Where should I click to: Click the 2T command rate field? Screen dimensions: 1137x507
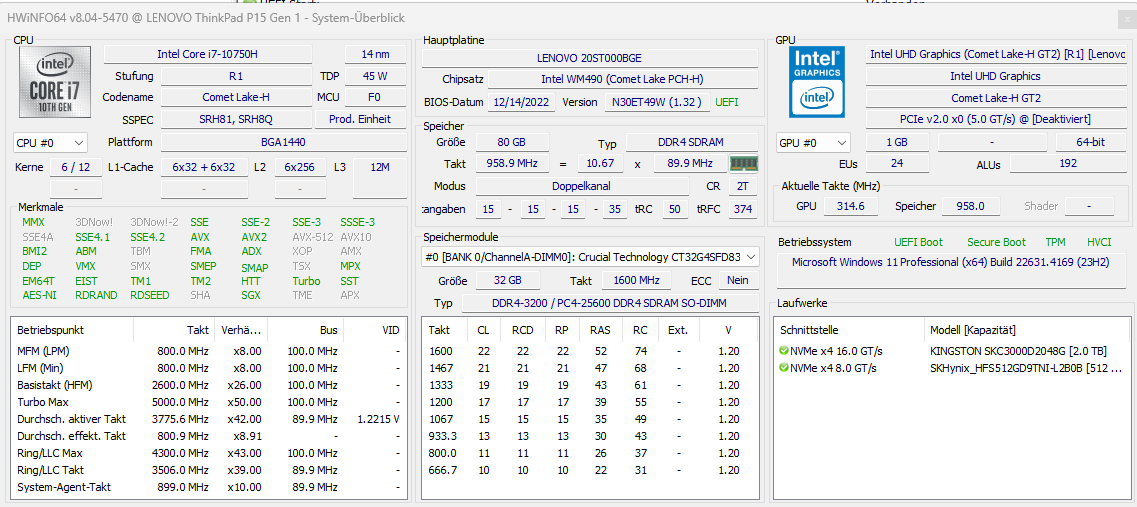(743, 186)
